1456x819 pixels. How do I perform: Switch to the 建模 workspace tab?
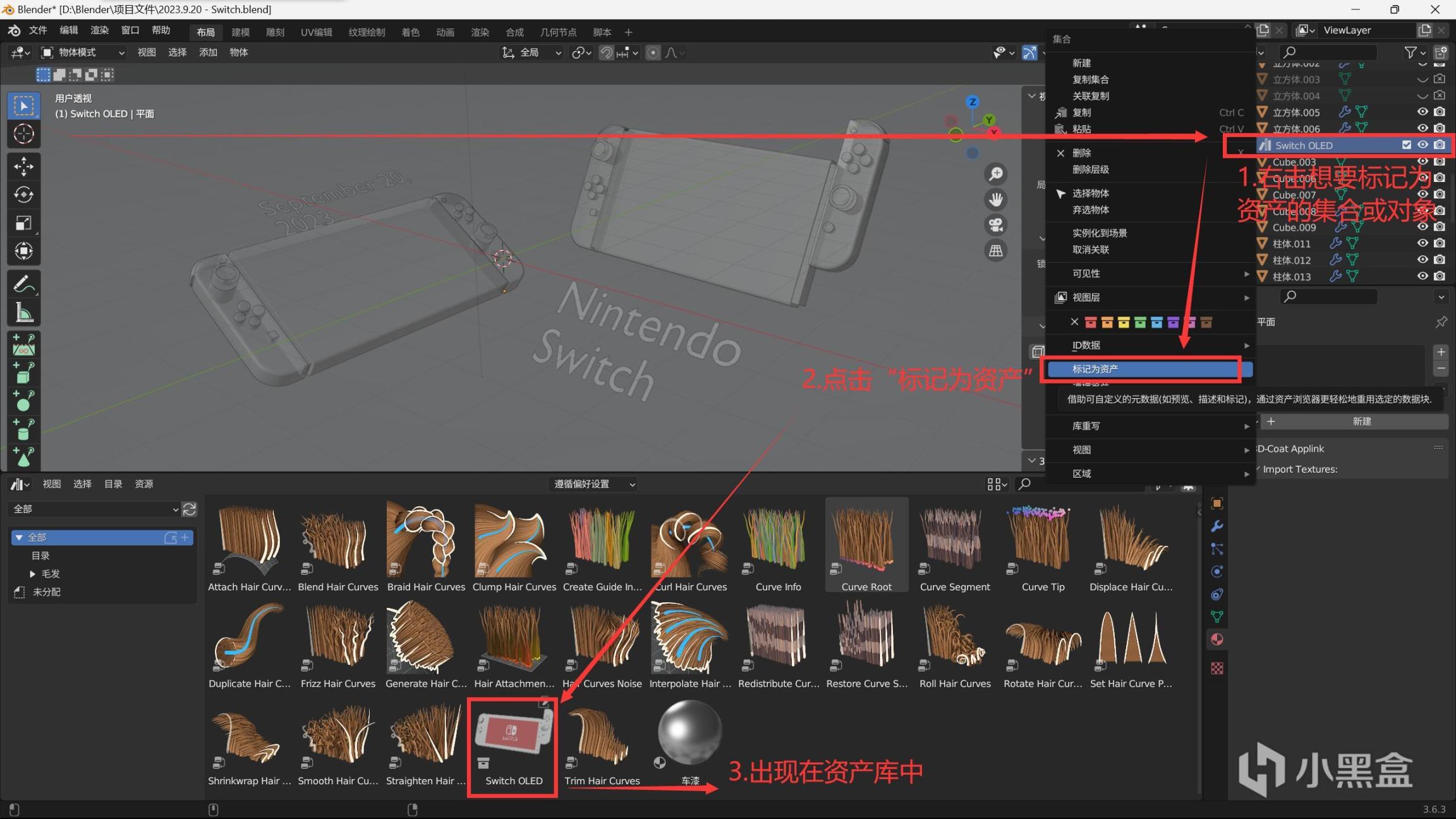[x=240, y=32]
